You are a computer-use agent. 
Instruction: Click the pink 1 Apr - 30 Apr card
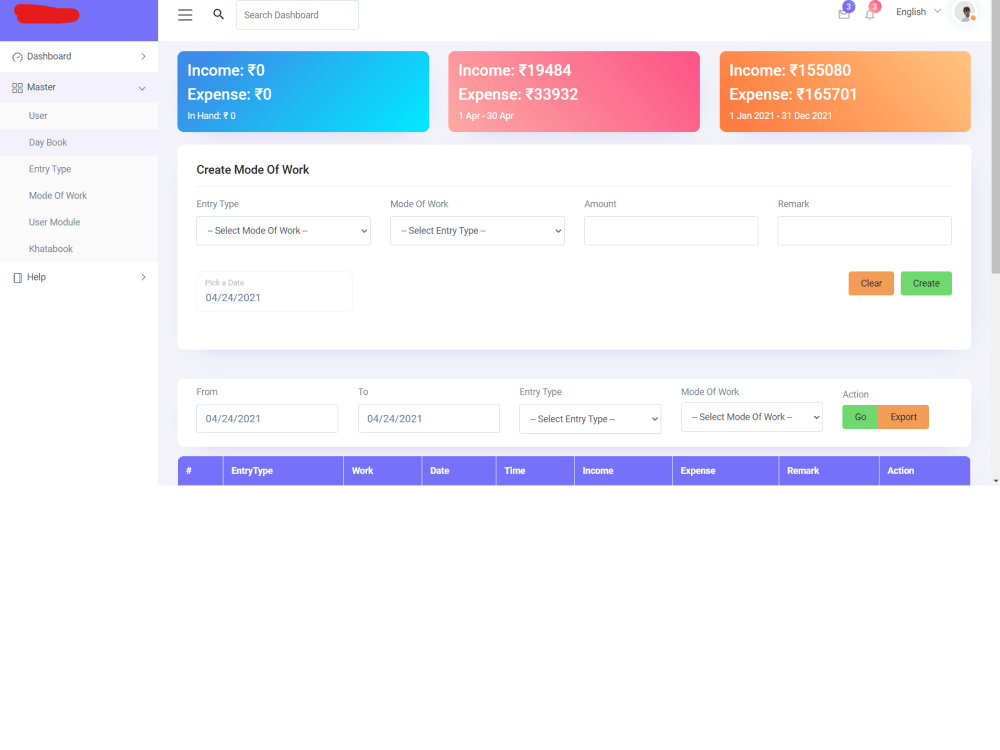click(574, 92)
